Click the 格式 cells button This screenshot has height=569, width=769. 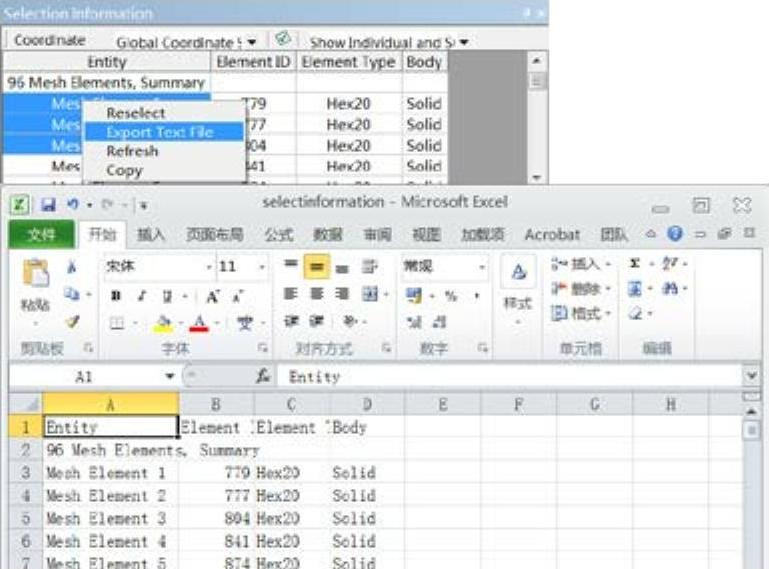(580, 312)
